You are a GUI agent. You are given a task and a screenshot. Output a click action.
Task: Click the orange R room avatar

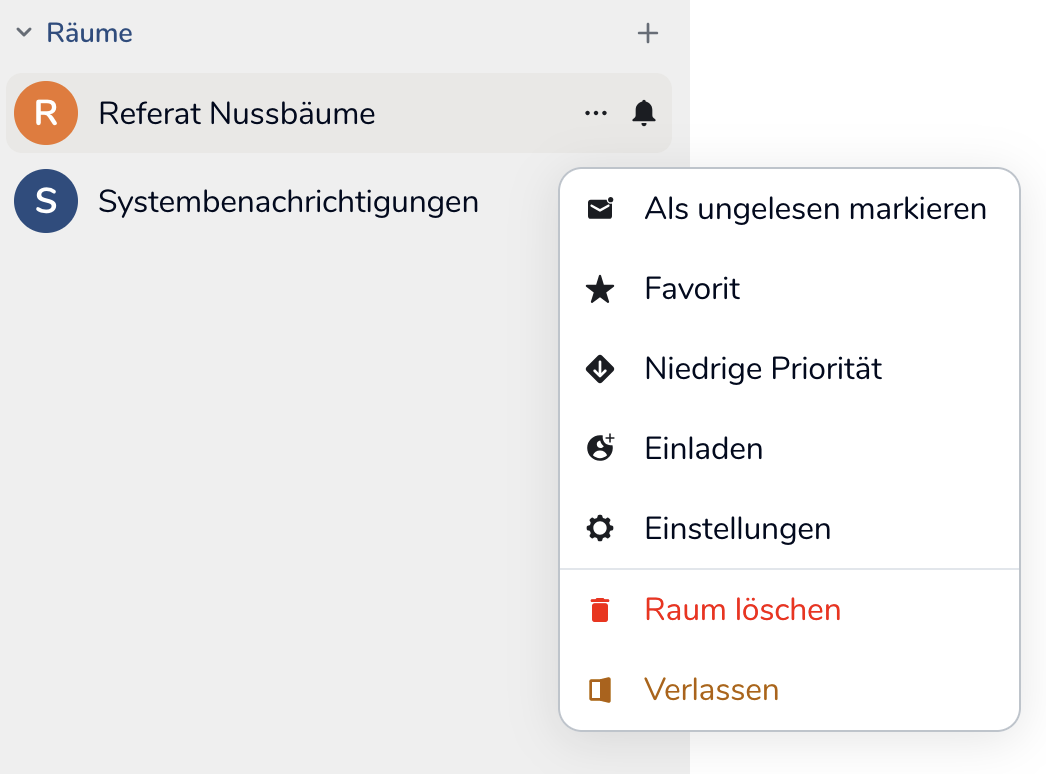(46, 113)
